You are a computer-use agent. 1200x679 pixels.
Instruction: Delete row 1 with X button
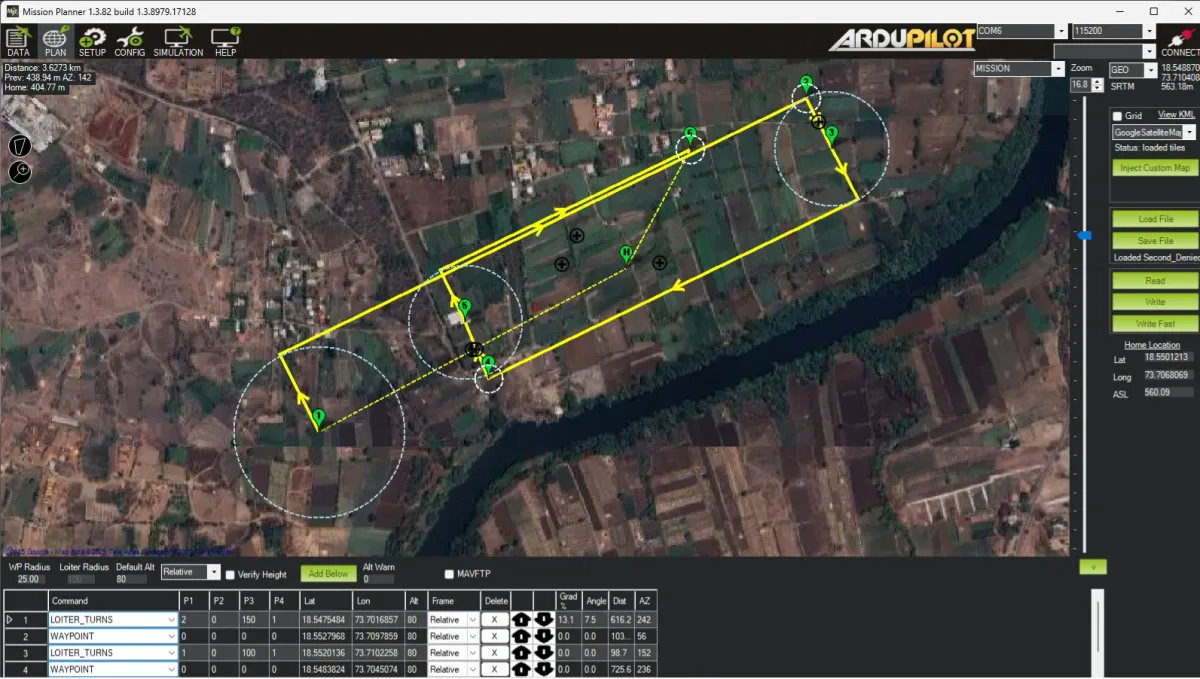click(x=494, y=620)
